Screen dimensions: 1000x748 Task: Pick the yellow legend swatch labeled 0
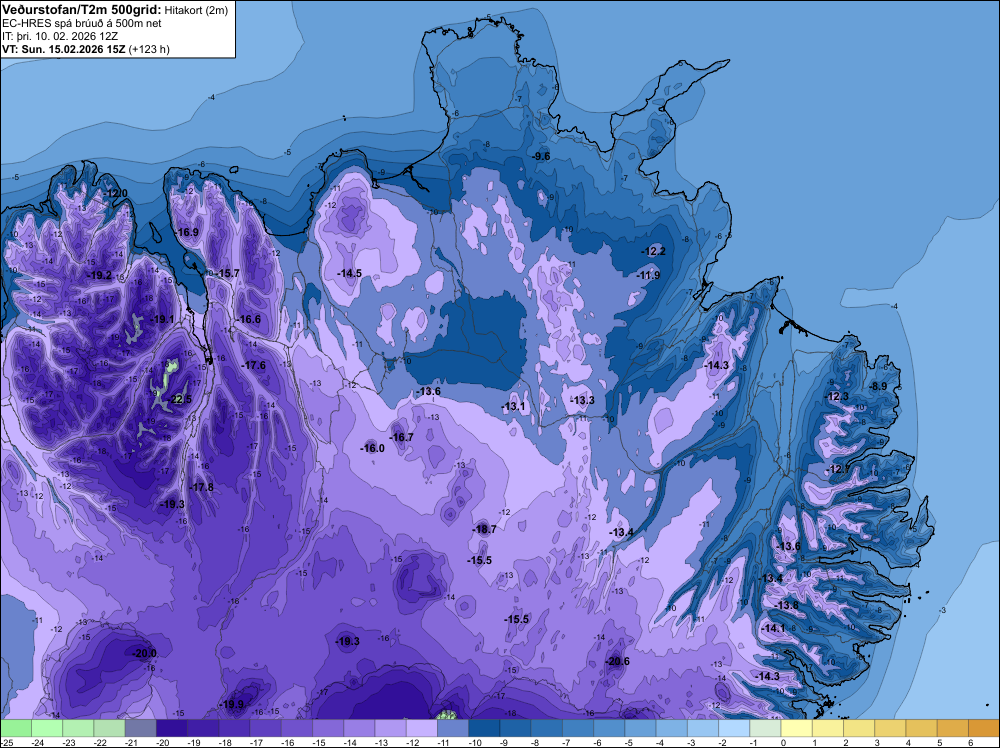(797, 728)
